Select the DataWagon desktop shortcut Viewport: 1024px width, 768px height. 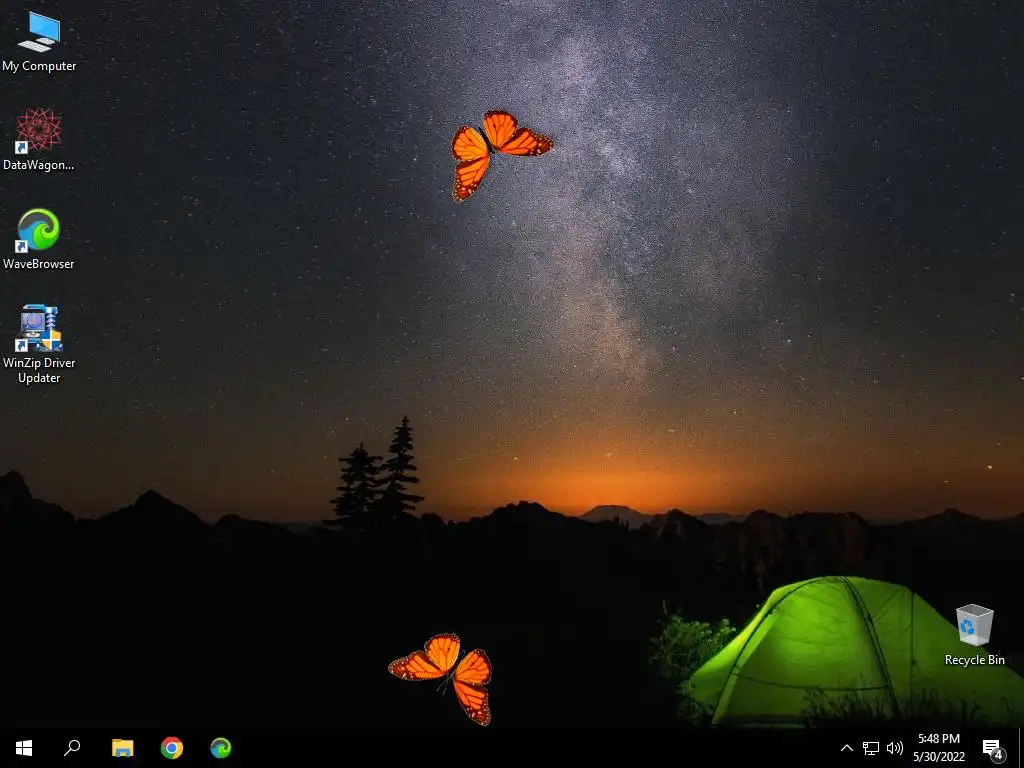click(39, 139)
